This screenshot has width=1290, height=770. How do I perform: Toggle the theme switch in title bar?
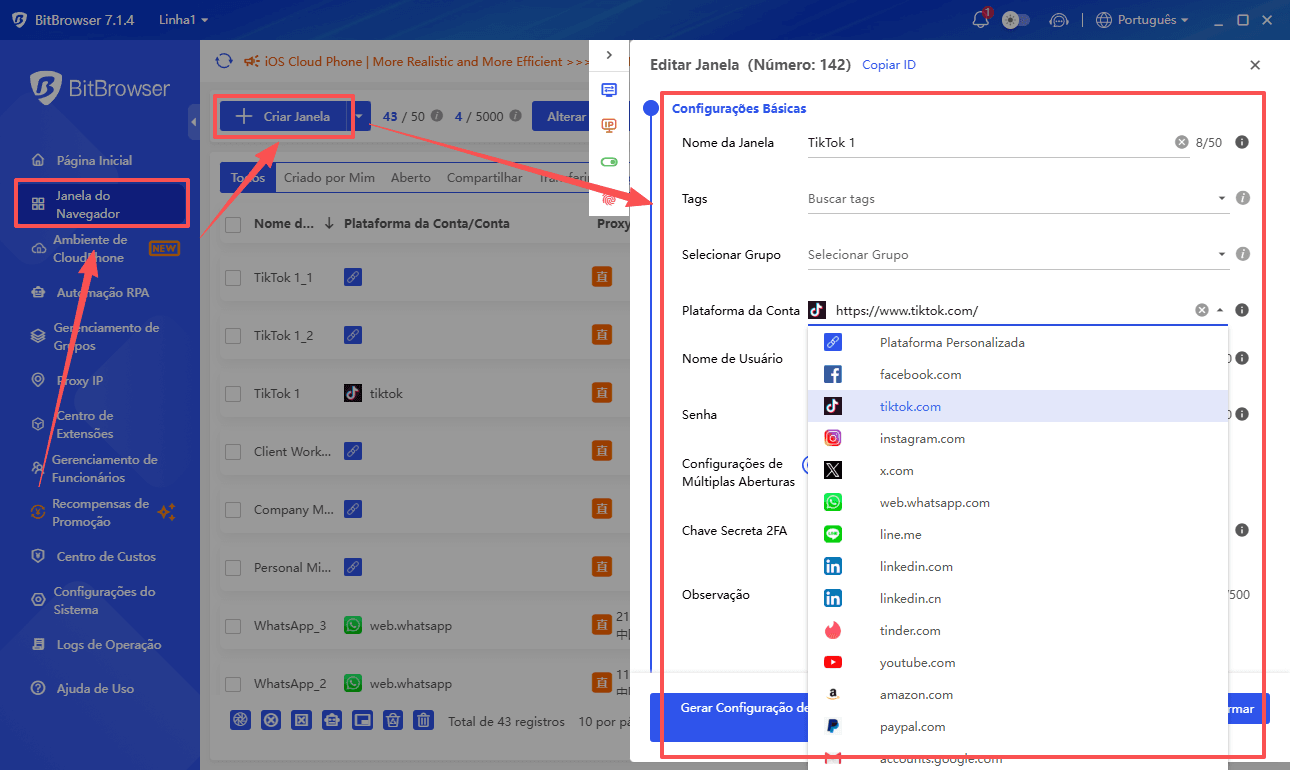pos(1016,19)
